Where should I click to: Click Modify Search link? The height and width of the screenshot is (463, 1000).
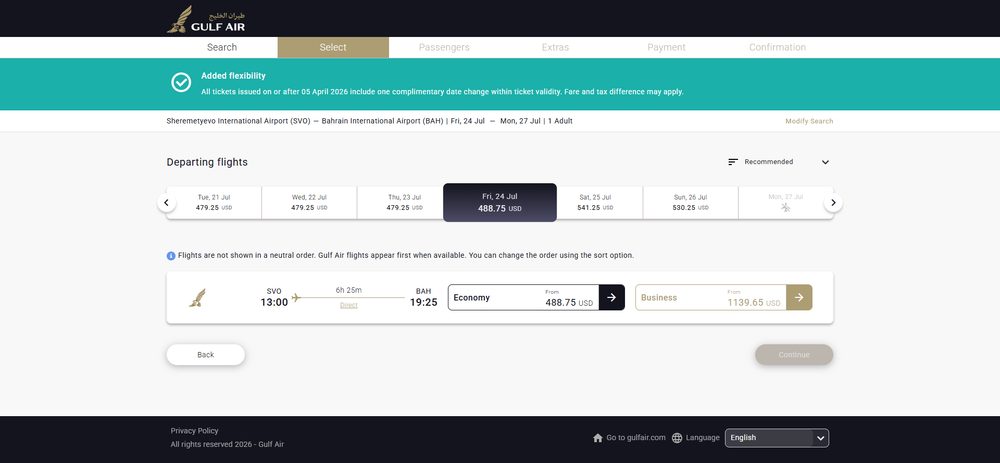pyautogui.click(x=809, y=121)
